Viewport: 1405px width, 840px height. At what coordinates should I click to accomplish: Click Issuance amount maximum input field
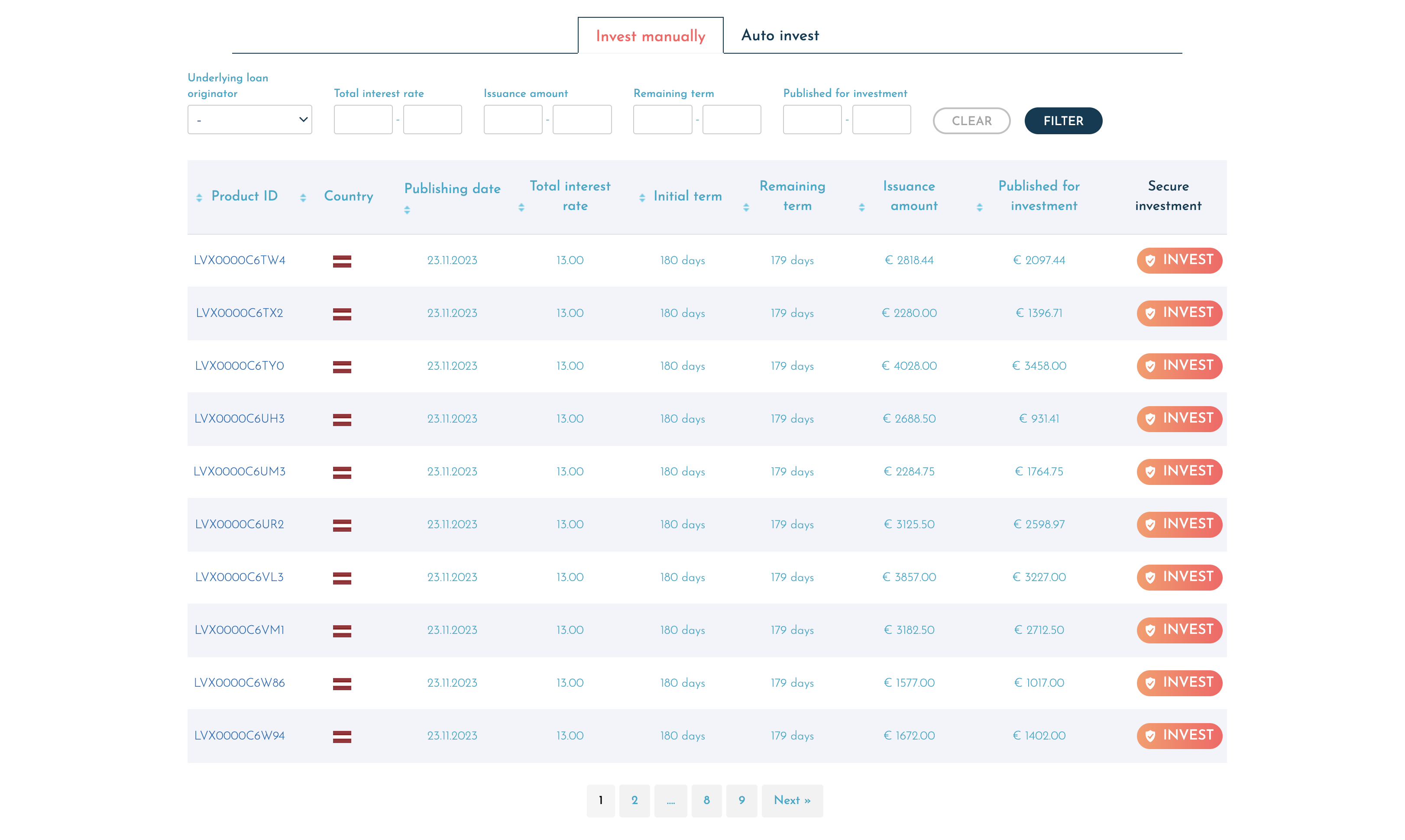582,120
